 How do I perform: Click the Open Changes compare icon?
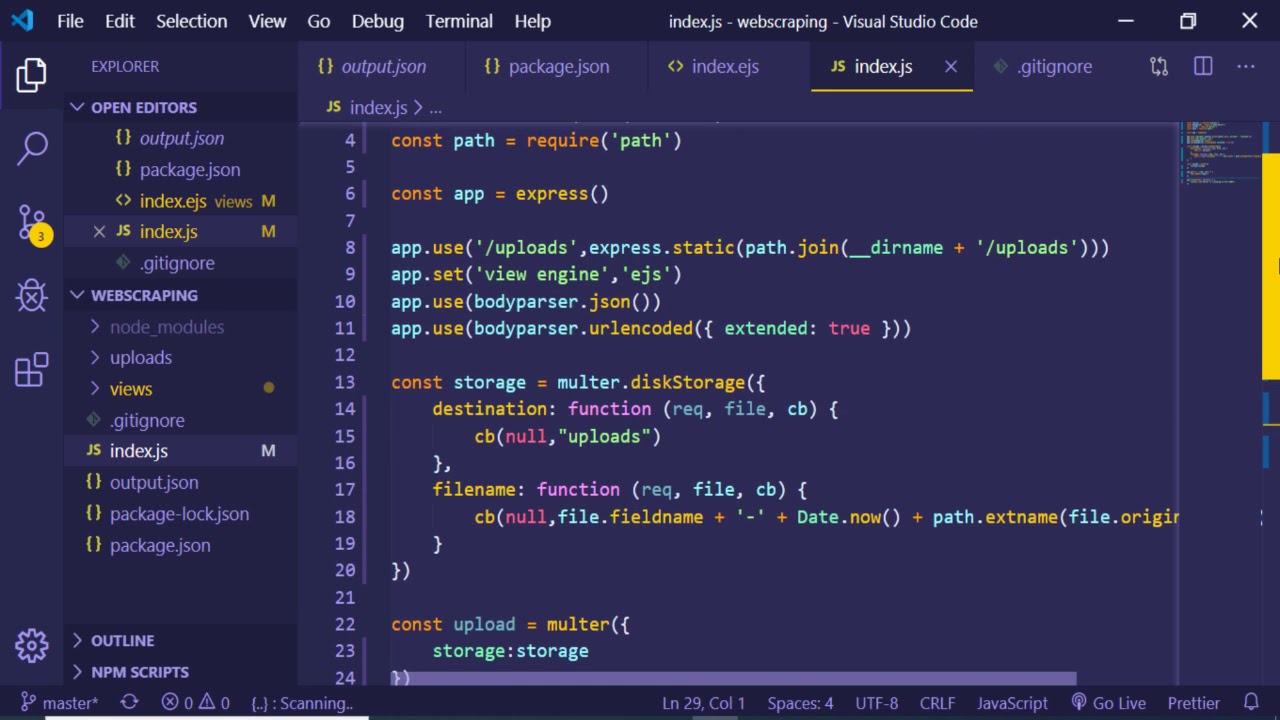tap(1159, 67)
